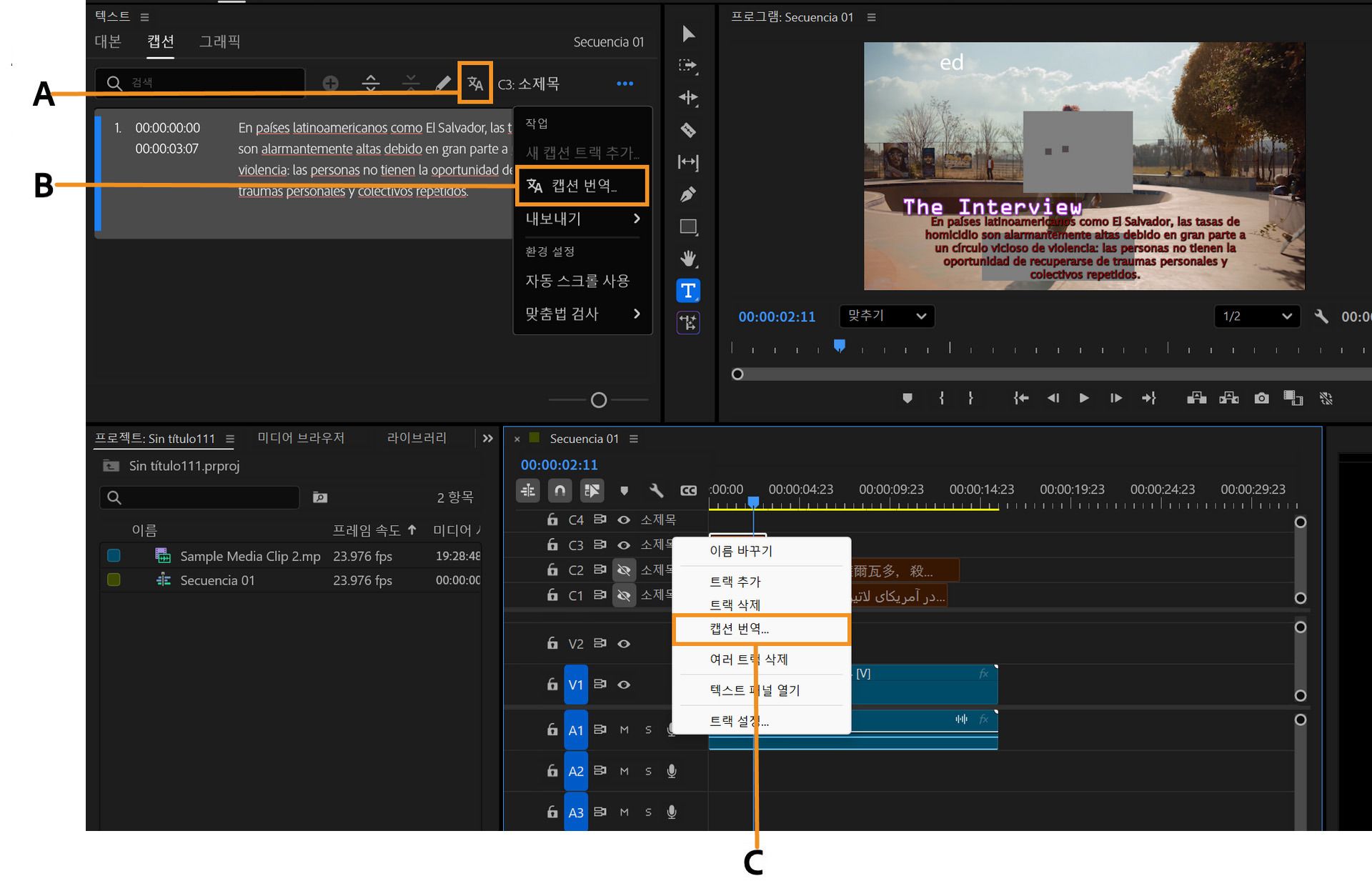This screenshot has width=1372, height=886.
Task: Click the Project panel search field
Action: pyautogui.click(x=199, y=497)
